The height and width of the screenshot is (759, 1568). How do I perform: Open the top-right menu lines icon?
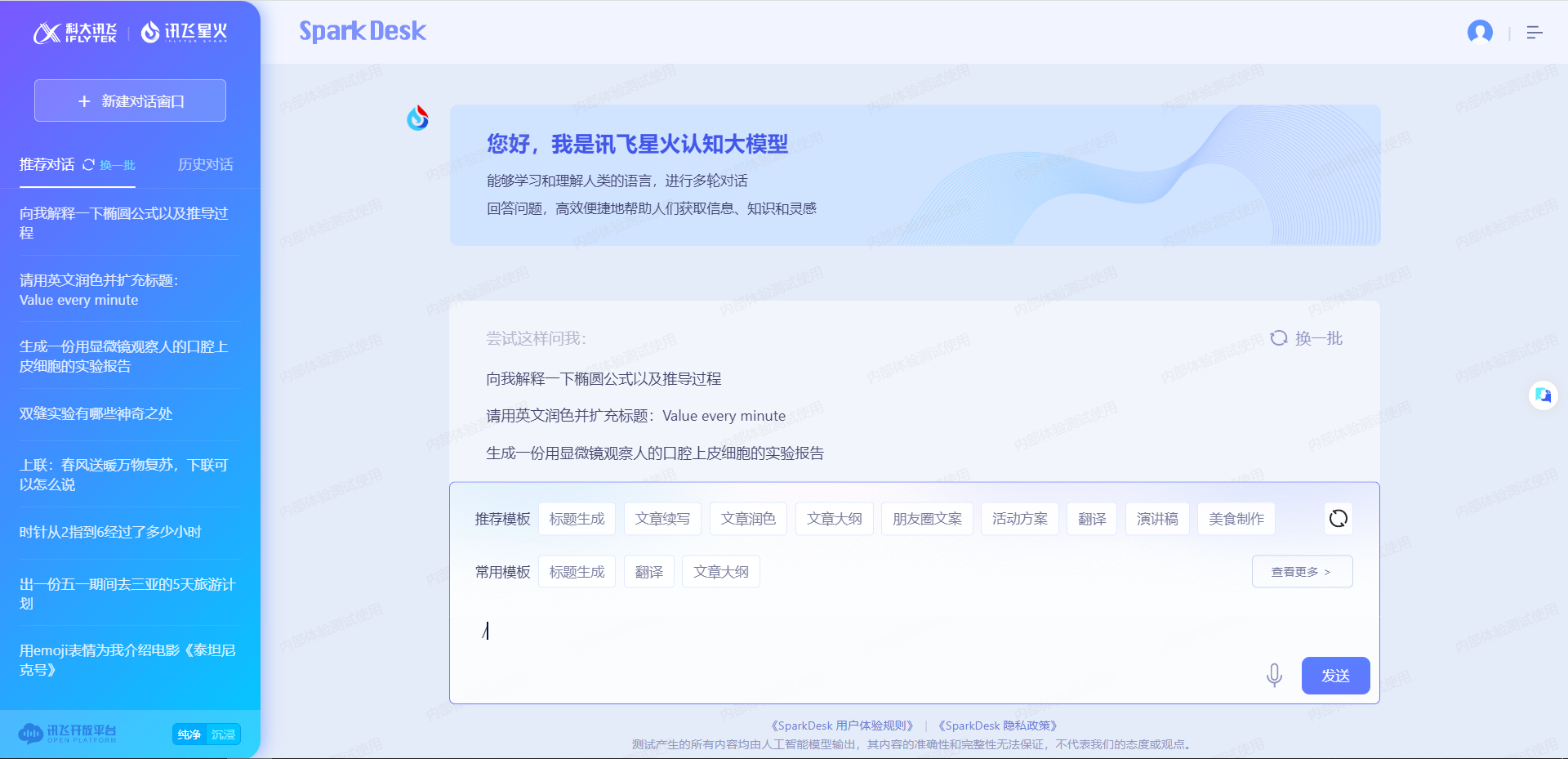1535,32
